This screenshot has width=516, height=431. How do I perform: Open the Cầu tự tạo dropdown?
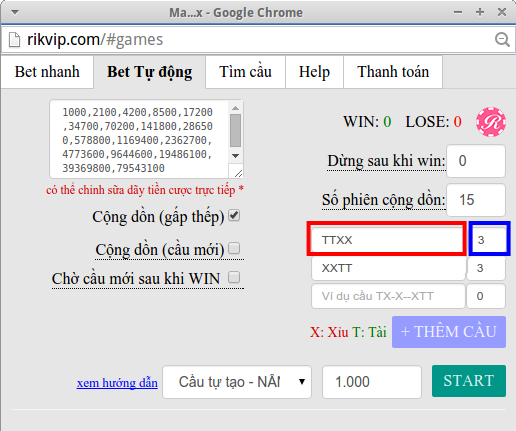click(x=237, y=382)
